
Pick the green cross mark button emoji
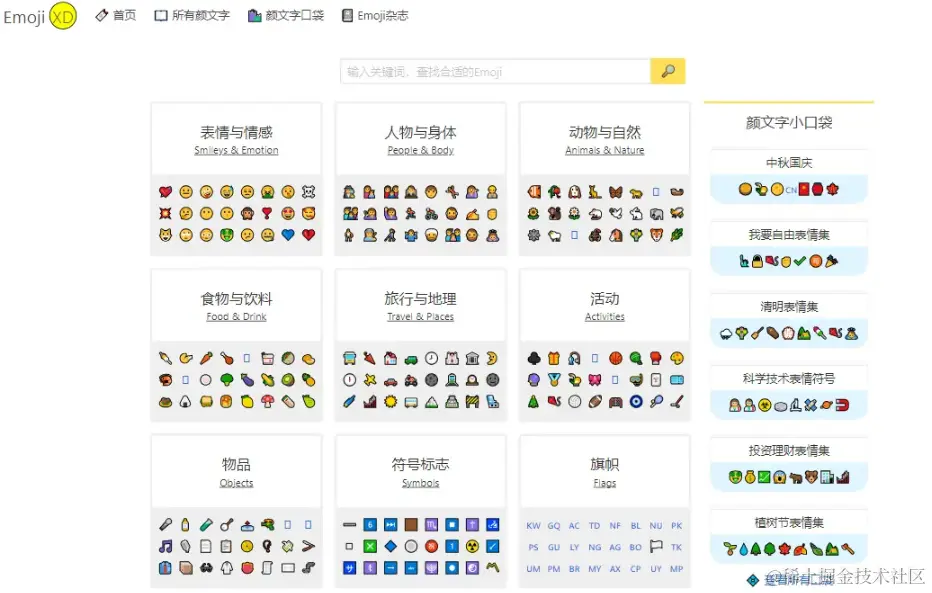370,546
